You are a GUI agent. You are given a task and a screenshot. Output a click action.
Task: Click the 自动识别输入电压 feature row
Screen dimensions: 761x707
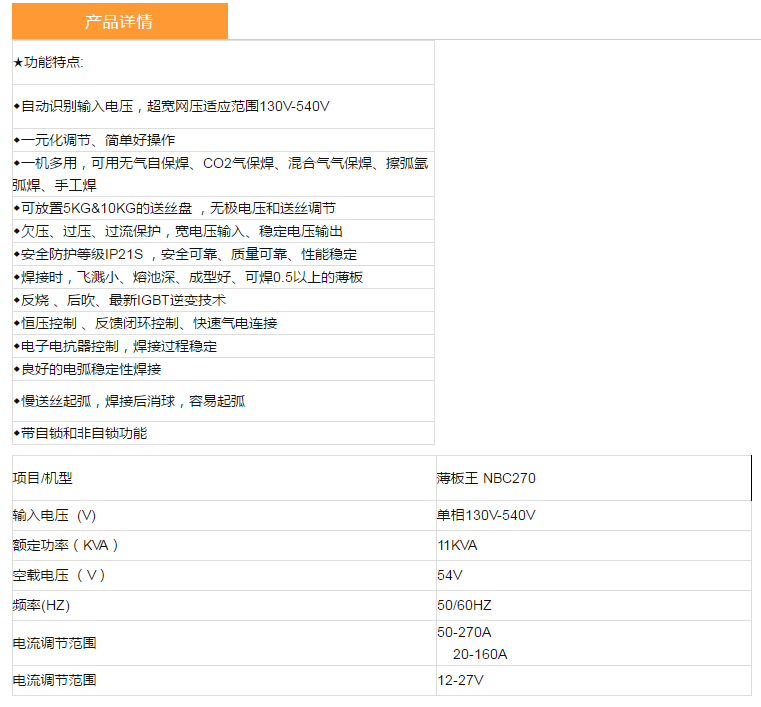pos(223,106)
